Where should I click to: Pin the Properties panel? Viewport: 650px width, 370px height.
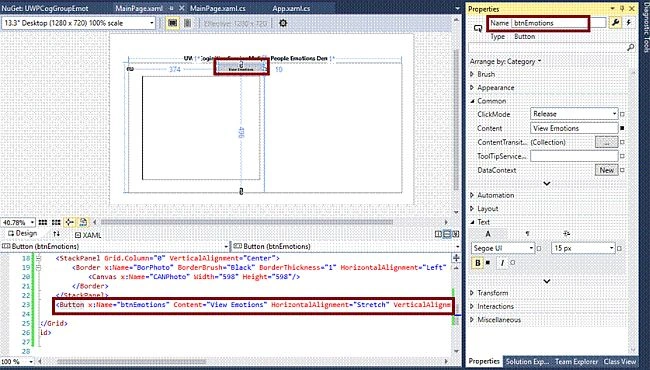pyautogui.click(x=622, y=9)
